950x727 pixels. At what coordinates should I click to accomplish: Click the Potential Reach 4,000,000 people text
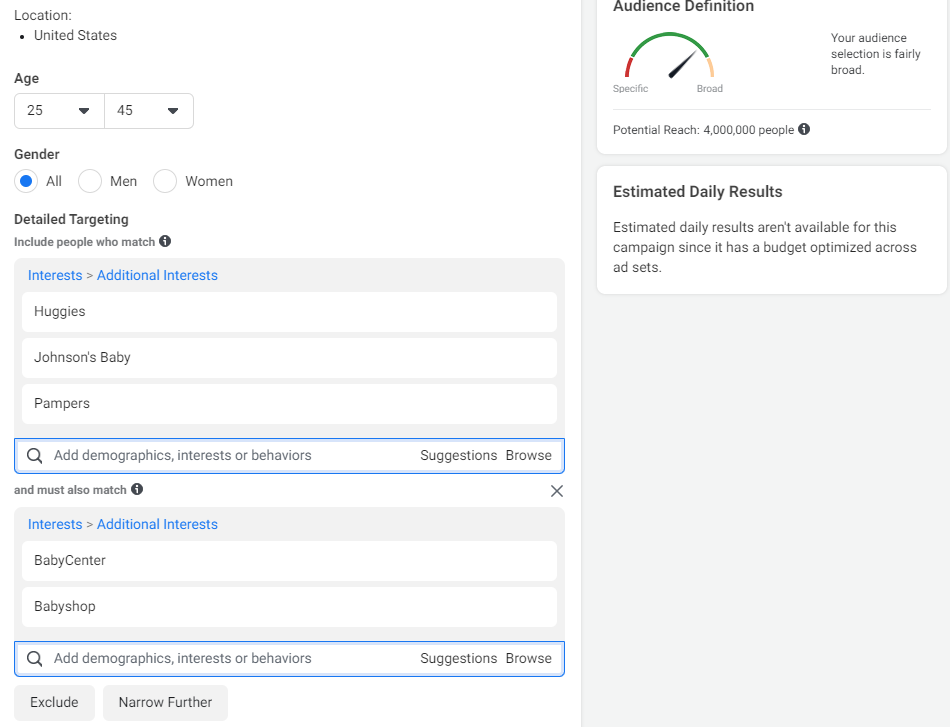[x=703, y=130]
